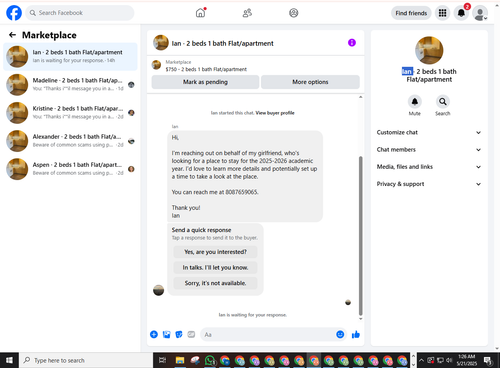Screen dimensions: 500x368
Task: Open the notifications bell
Action: coord(461,13)
